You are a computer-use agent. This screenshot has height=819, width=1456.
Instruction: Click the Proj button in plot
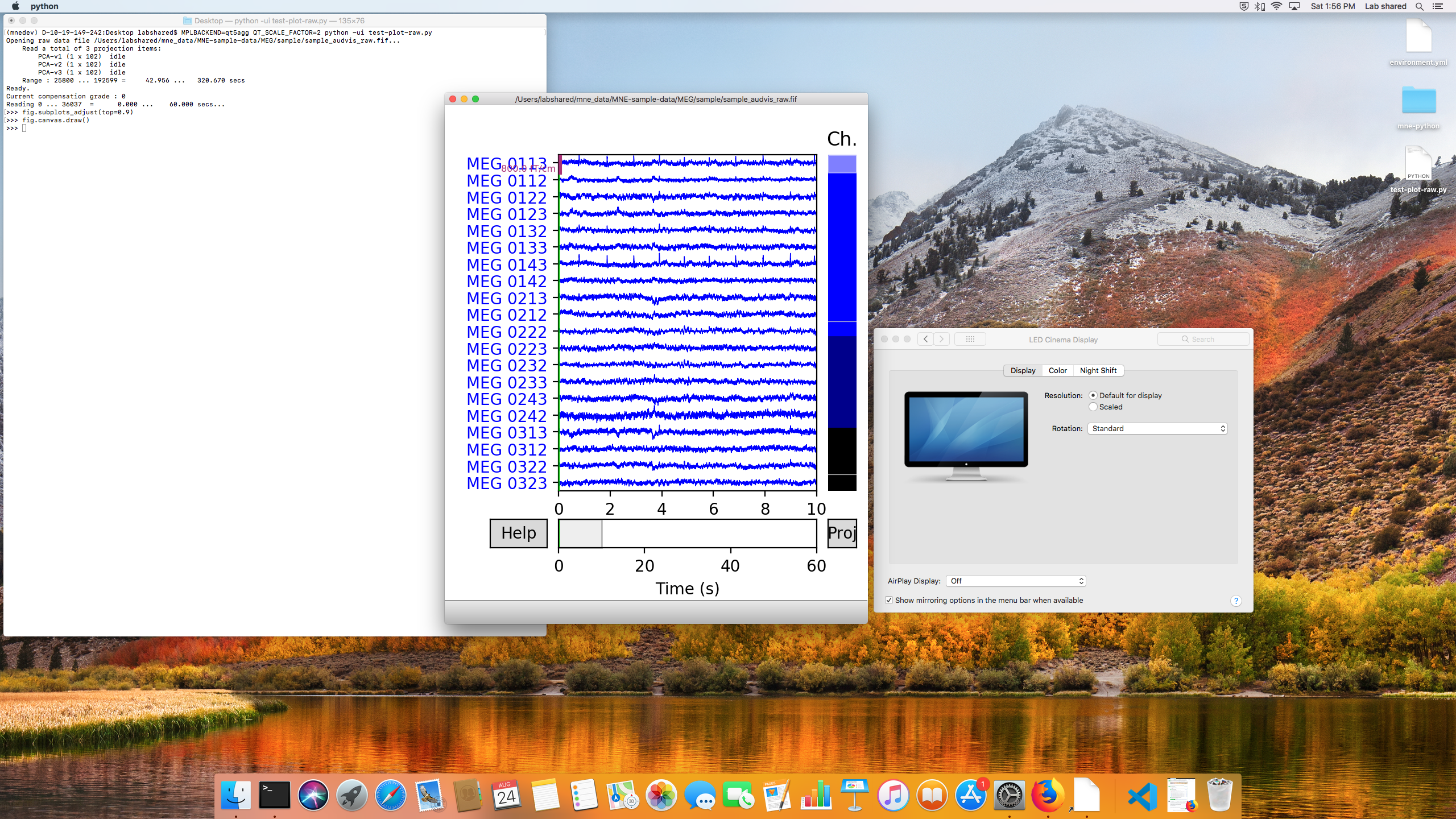842,533
